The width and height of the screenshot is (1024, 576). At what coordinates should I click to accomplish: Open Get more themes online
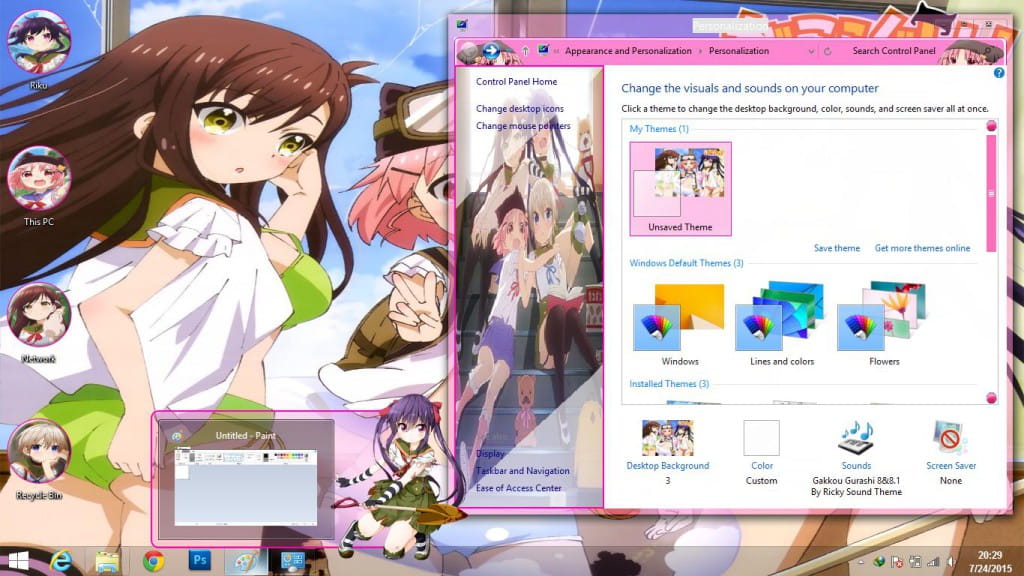pyautogui.click(x=922, y=247)
